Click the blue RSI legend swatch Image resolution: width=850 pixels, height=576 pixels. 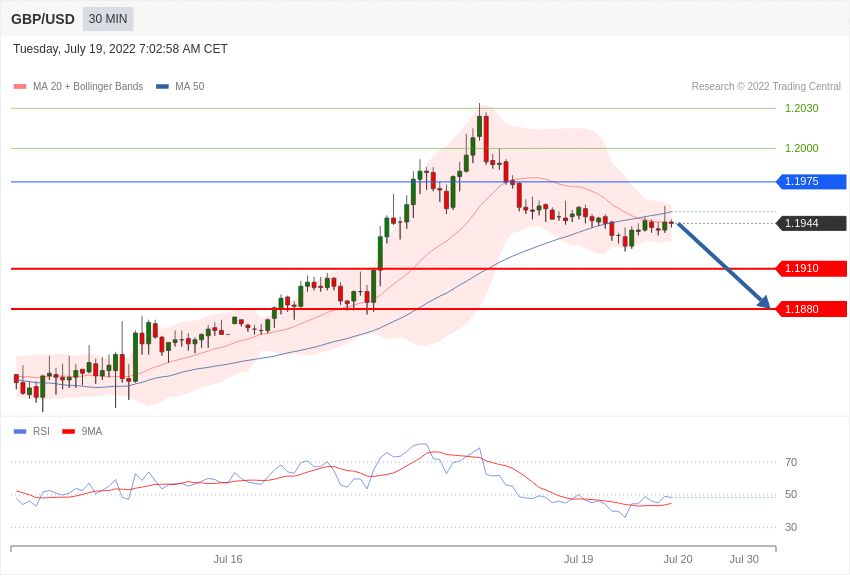(20, 432)
